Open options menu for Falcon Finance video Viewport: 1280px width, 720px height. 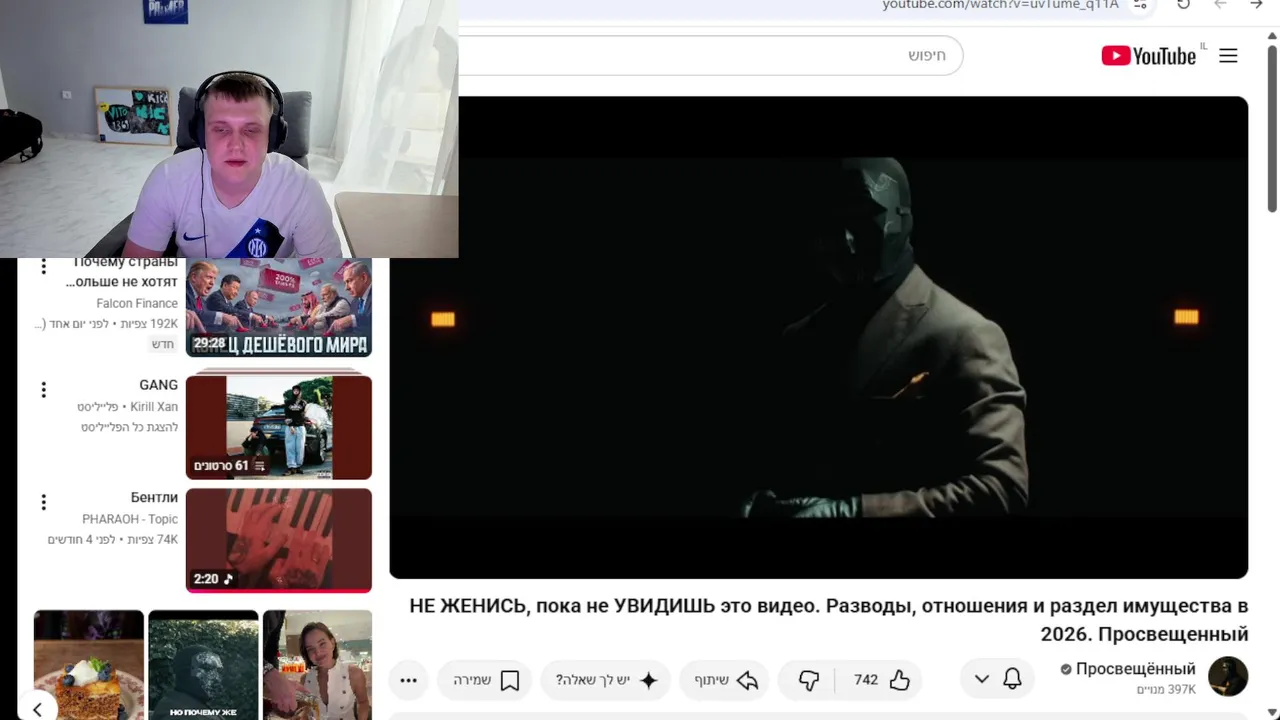[43, 267]
